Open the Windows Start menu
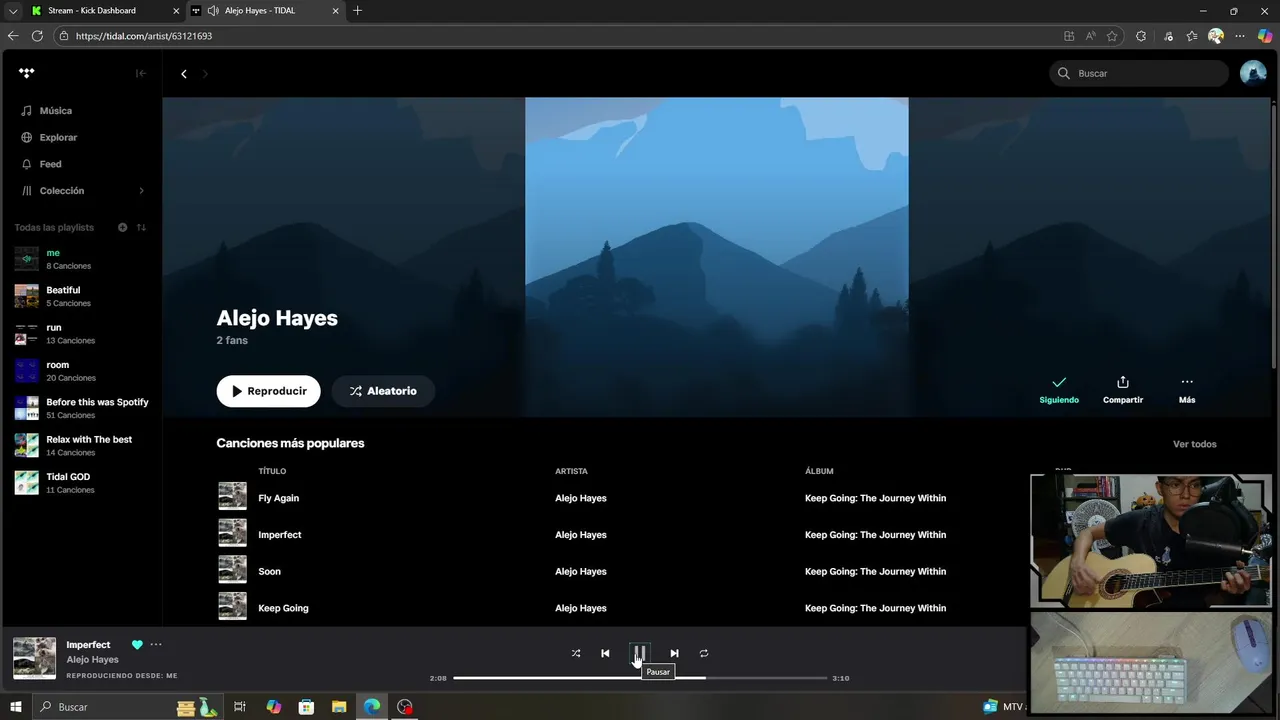The height and width of the screenshot is (720, 1280). click(x=16, y=707)
